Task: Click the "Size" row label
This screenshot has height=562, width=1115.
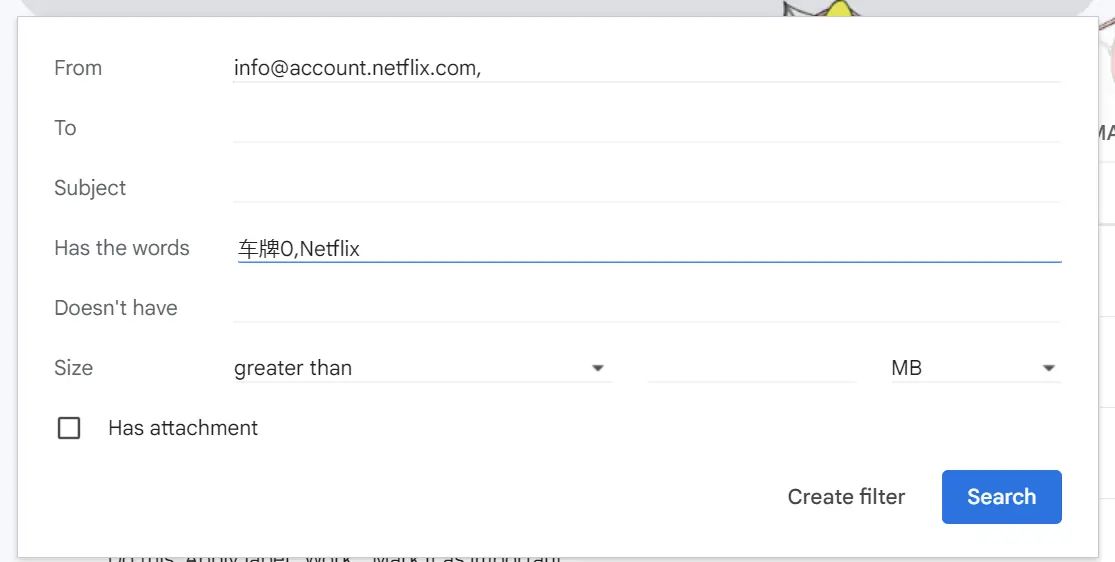Action: pos(73,368)
